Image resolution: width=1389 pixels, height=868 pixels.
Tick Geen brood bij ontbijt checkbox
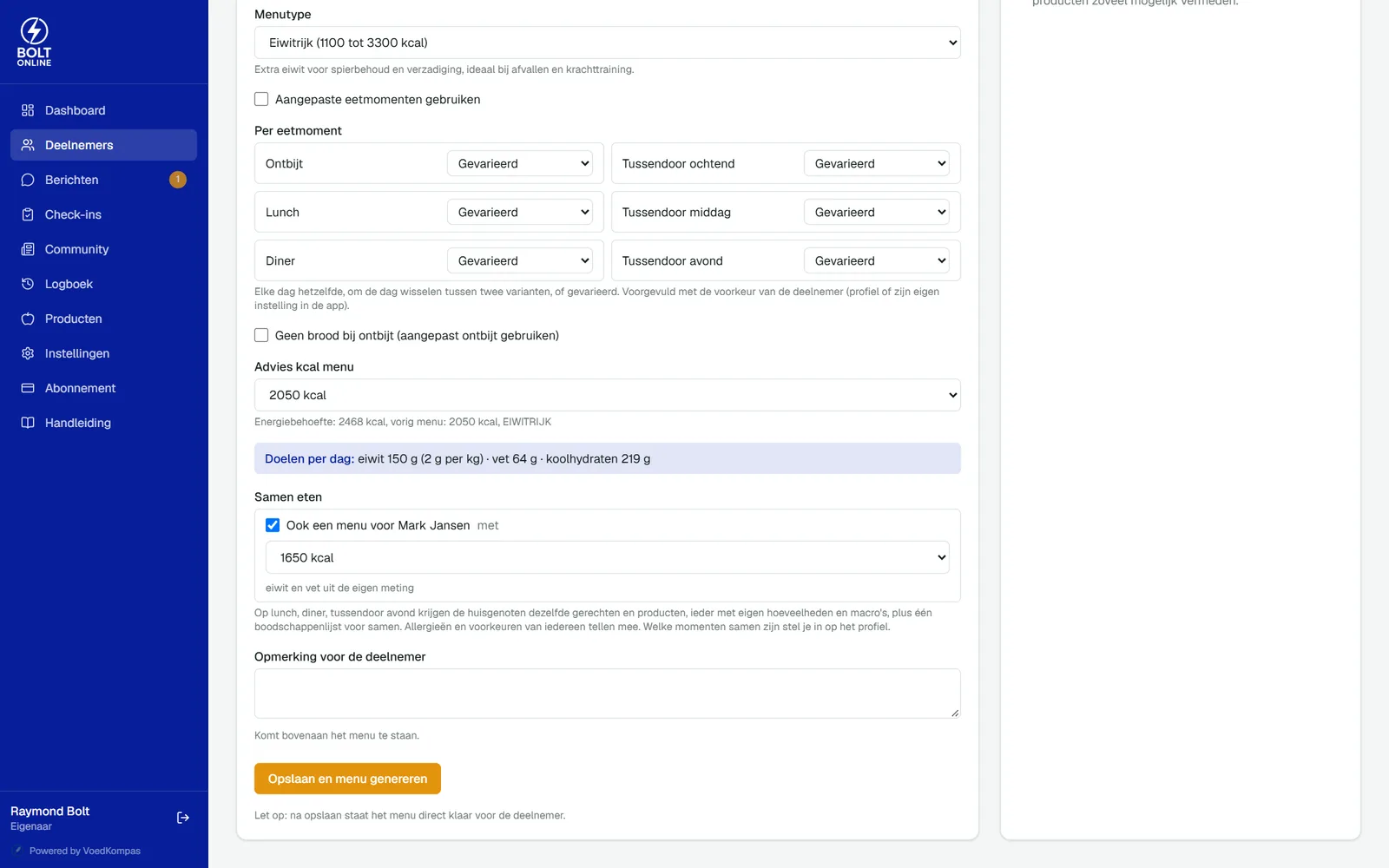coord(261,335)
